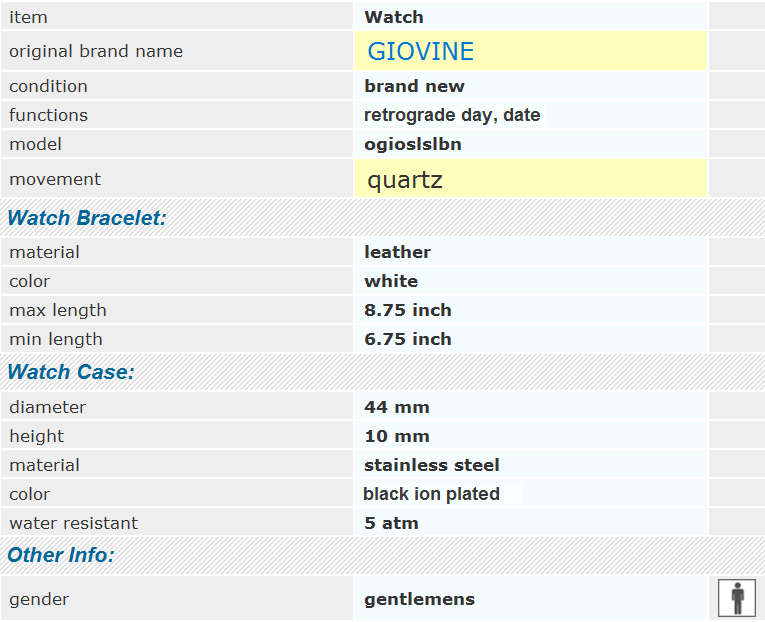This screenshot has height=622, width=765.
Task: Click the 'original brand name' label
Action: coord(96,51)
